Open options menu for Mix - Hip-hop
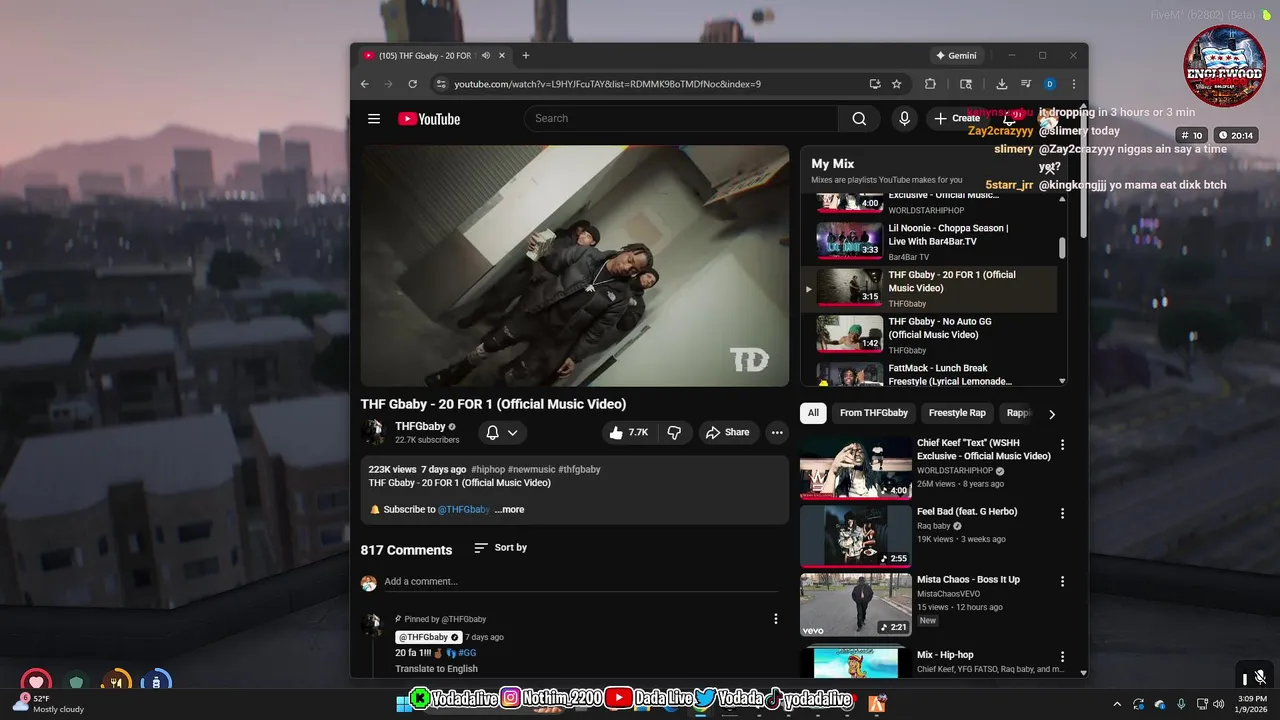1280x720 pixels. pos(1062,657)
